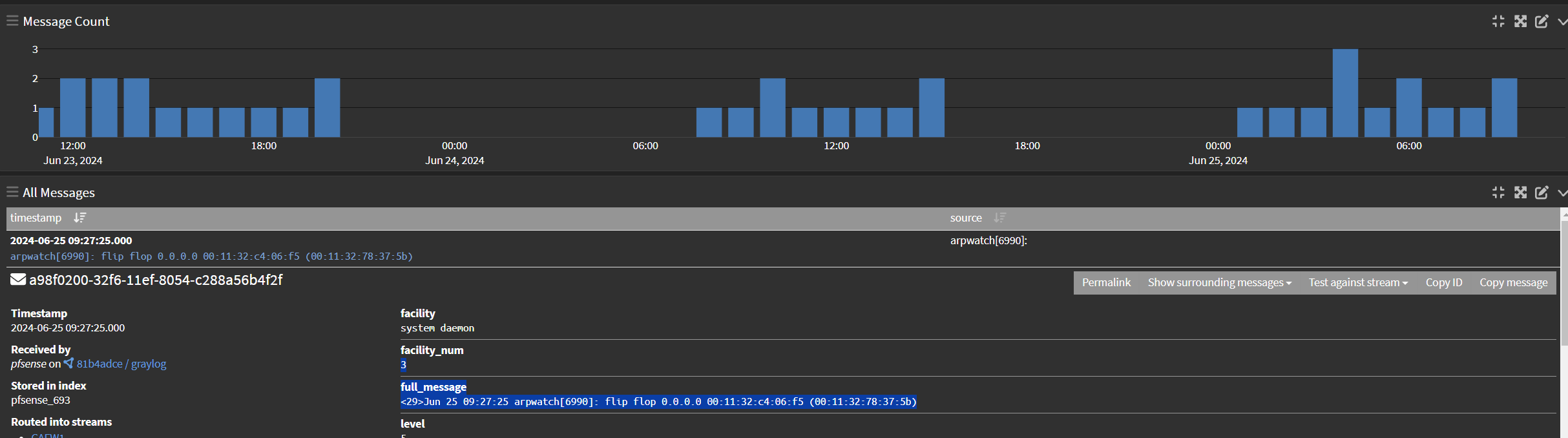Expand Message Count widget to full screen
The height and width of the screenshot is (438, 1568).
[1520, 21]
